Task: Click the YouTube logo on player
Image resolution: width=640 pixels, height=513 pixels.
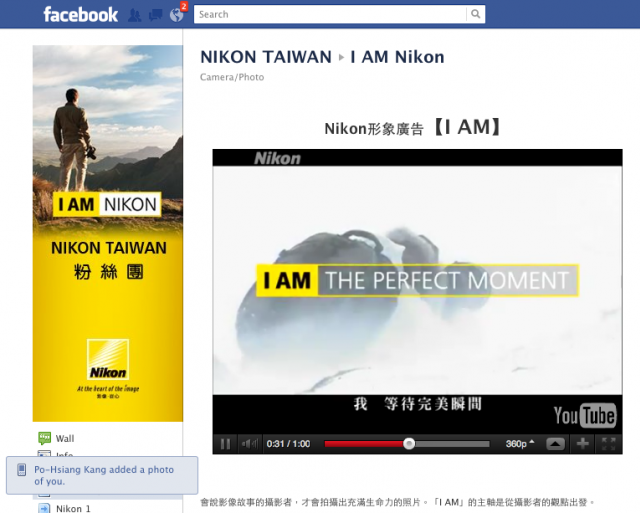Action: pos(585,416)
